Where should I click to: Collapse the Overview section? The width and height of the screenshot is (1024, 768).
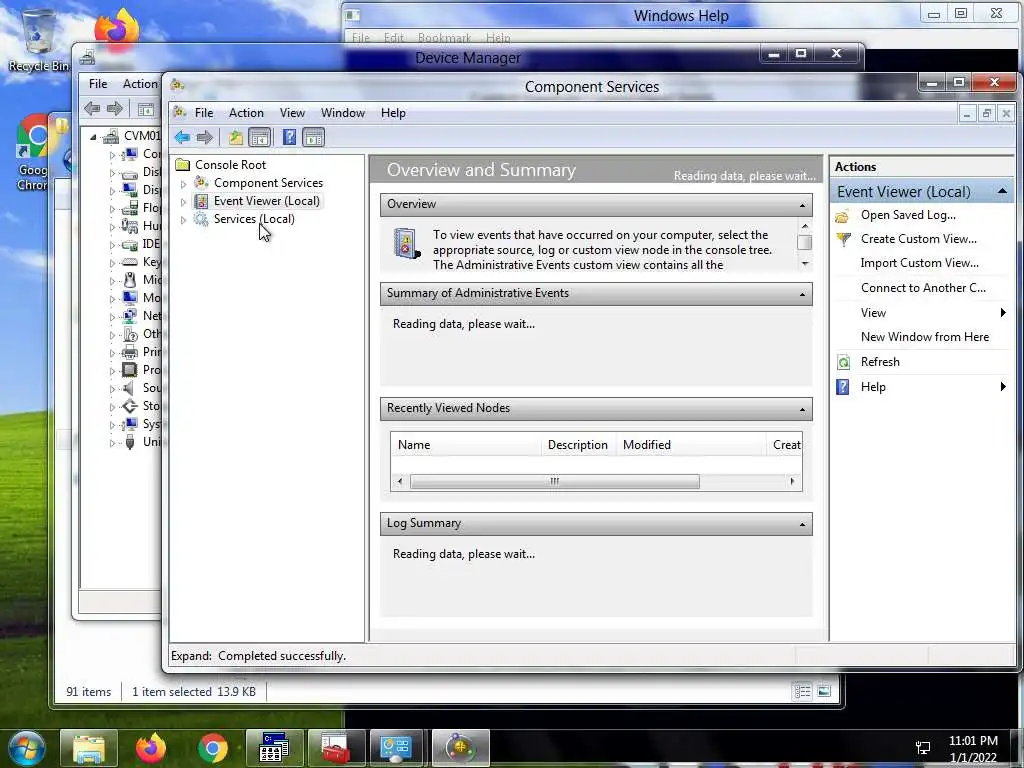802,205
